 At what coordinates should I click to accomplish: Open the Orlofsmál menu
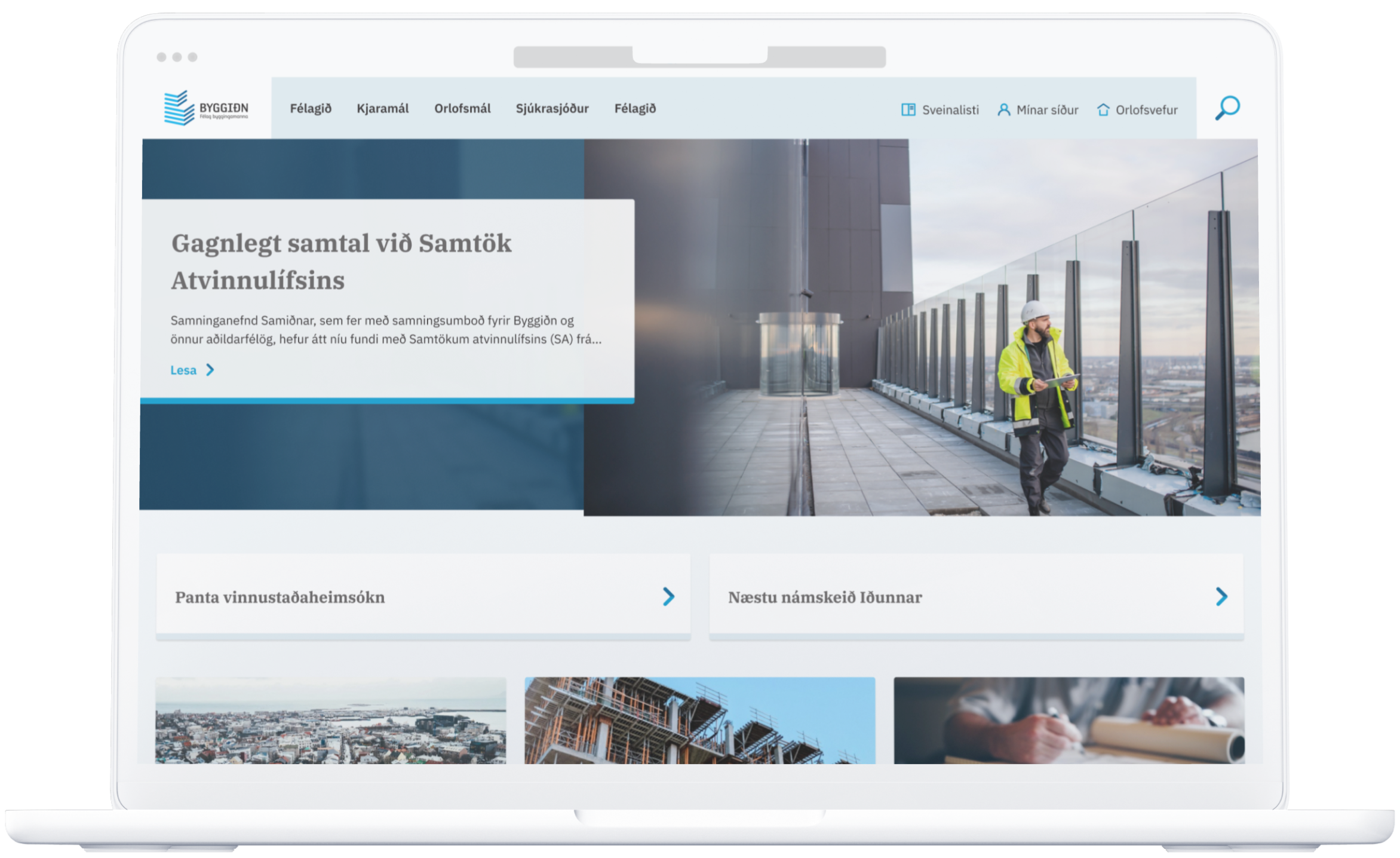click(x=462, y=109)
